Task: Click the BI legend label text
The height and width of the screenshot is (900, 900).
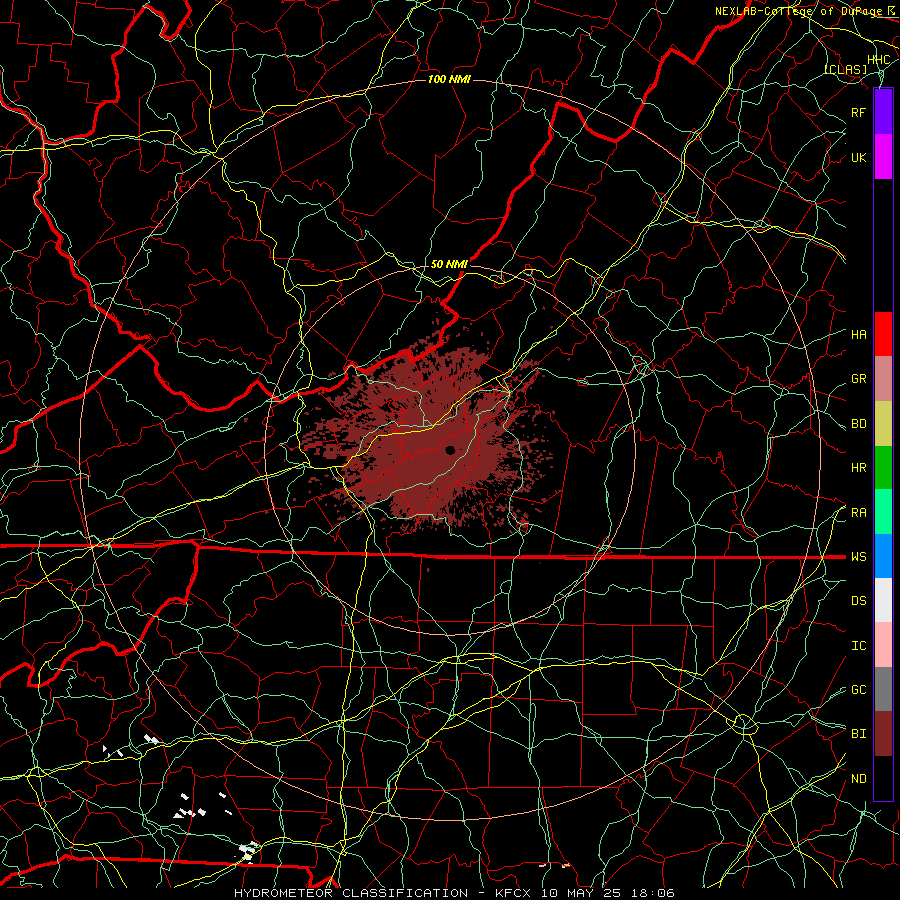Action: coord(859,734)
